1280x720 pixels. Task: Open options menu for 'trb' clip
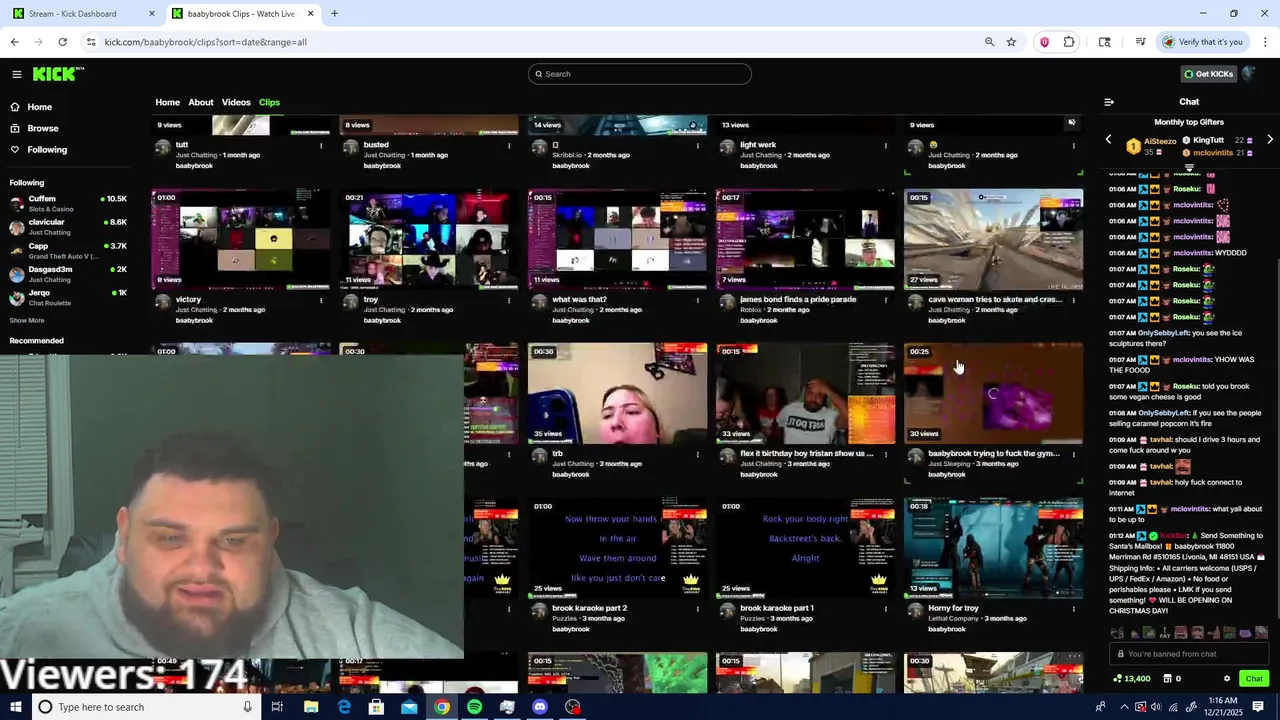pos(697,454)
